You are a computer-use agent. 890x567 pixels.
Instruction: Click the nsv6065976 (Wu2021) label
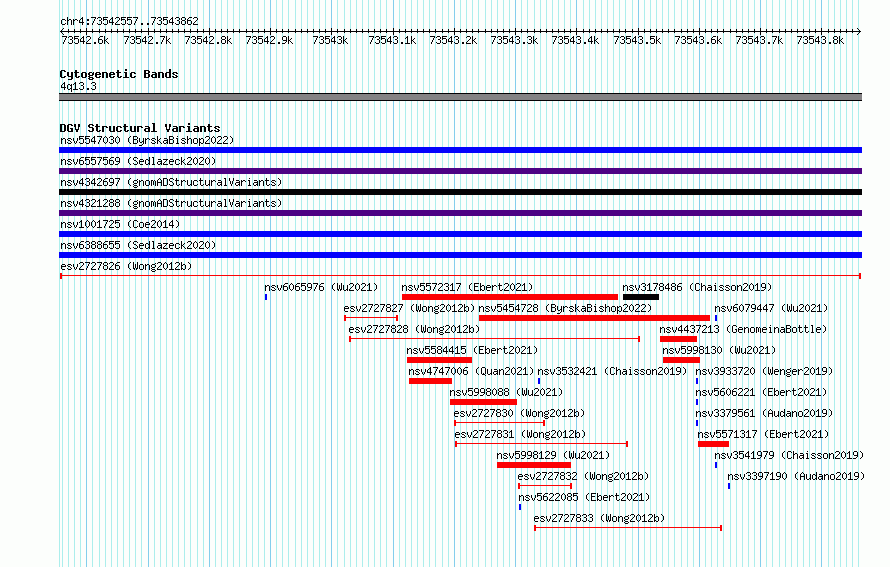coord(321,287)
